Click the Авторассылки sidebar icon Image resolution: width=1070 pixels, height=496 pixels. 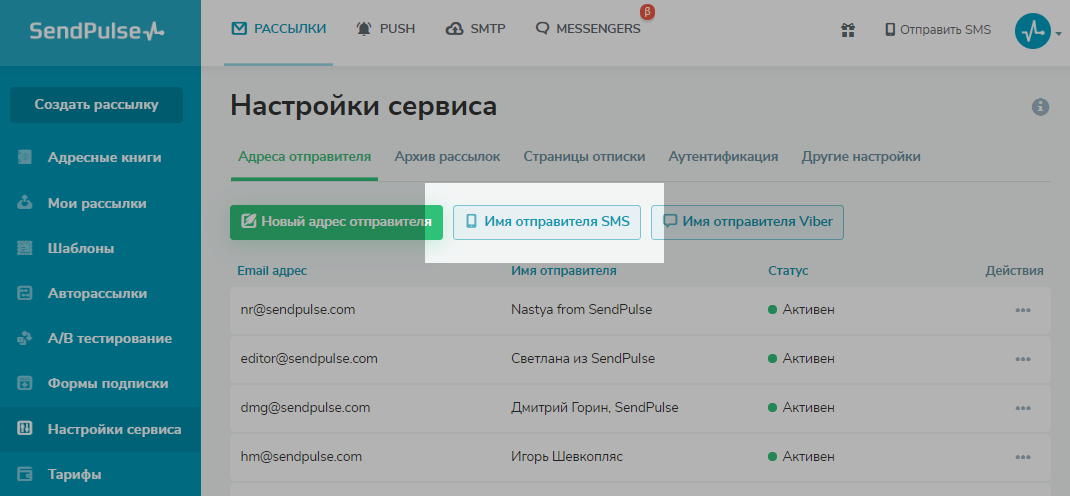click(26, 293)
